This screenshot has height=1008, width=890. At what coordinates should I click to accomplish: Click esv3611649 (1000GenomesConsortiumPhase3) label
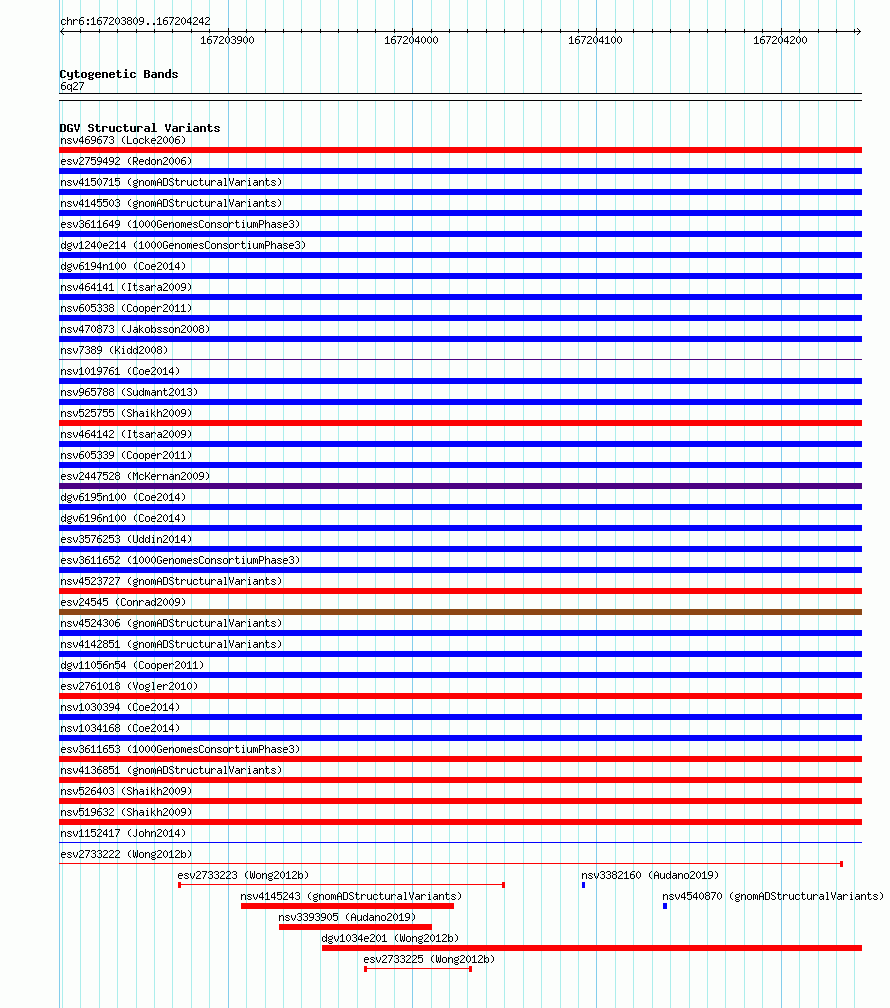[x=180, y=224]
